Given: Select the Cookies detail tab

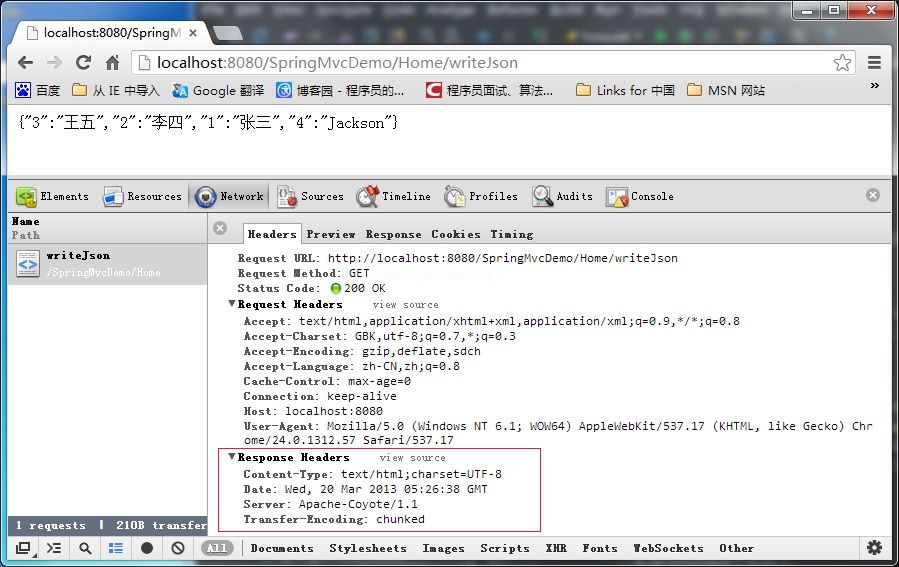Looking at the screenshot, I should pyautogui.click(x=456, y=234).
